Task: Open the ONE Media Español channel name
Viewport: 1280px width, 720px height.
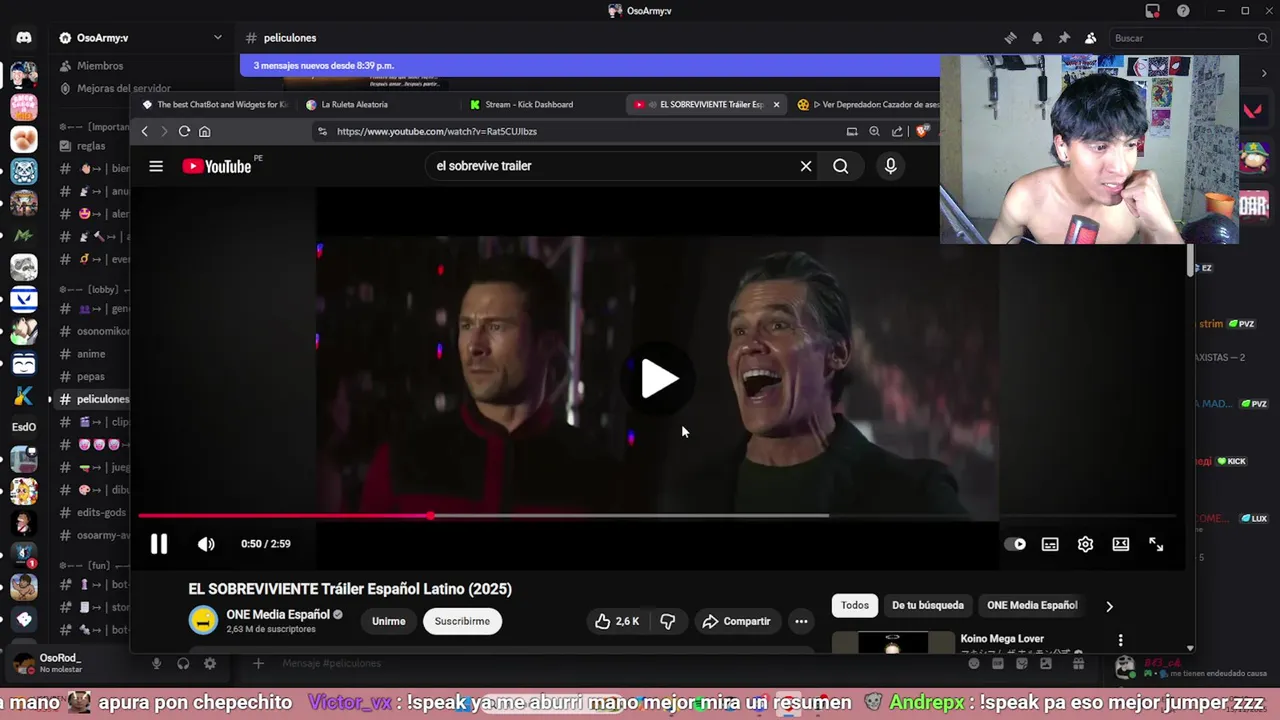Action: pos(278,614)
